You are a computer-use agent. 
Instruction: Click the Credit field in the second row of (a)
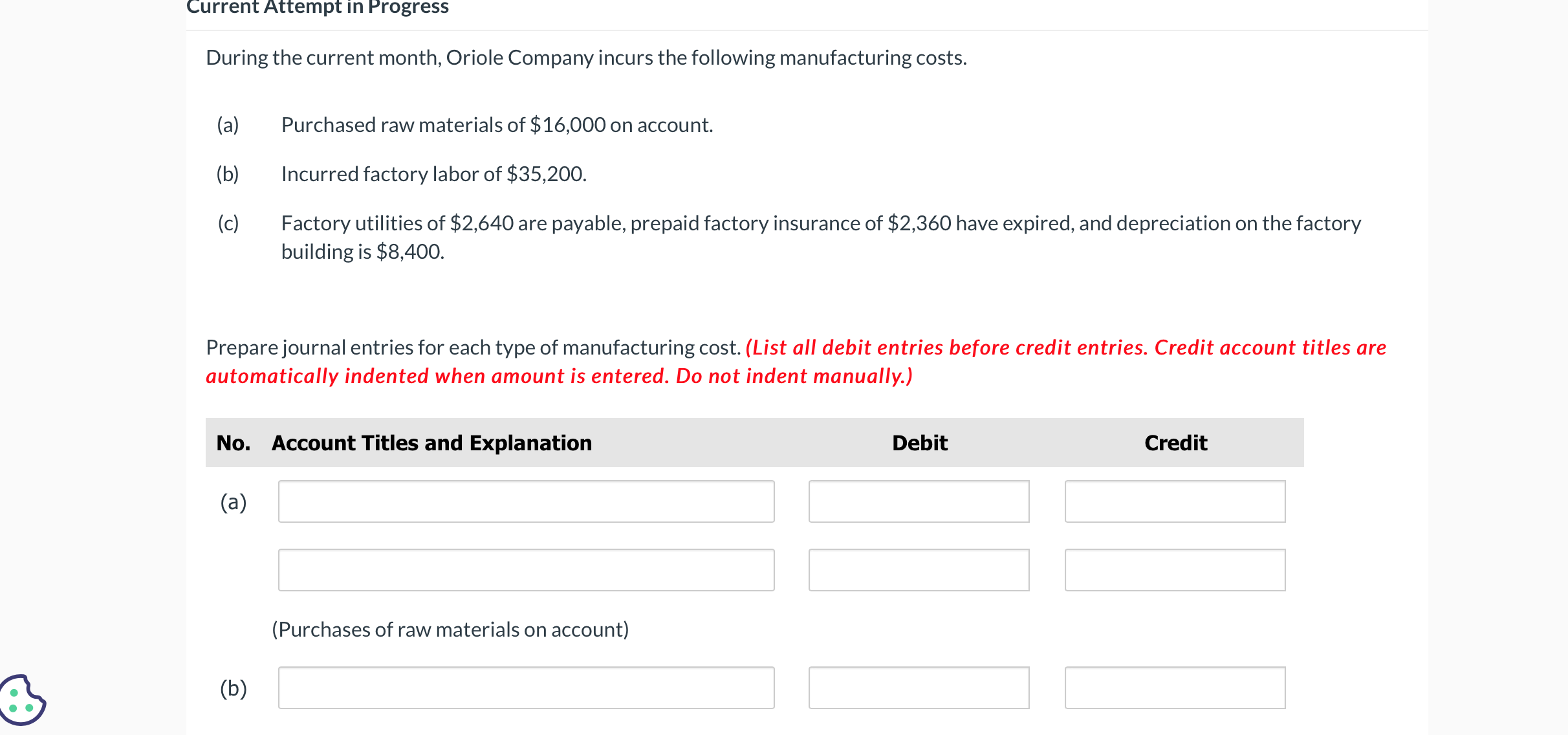coord(1175,570)
